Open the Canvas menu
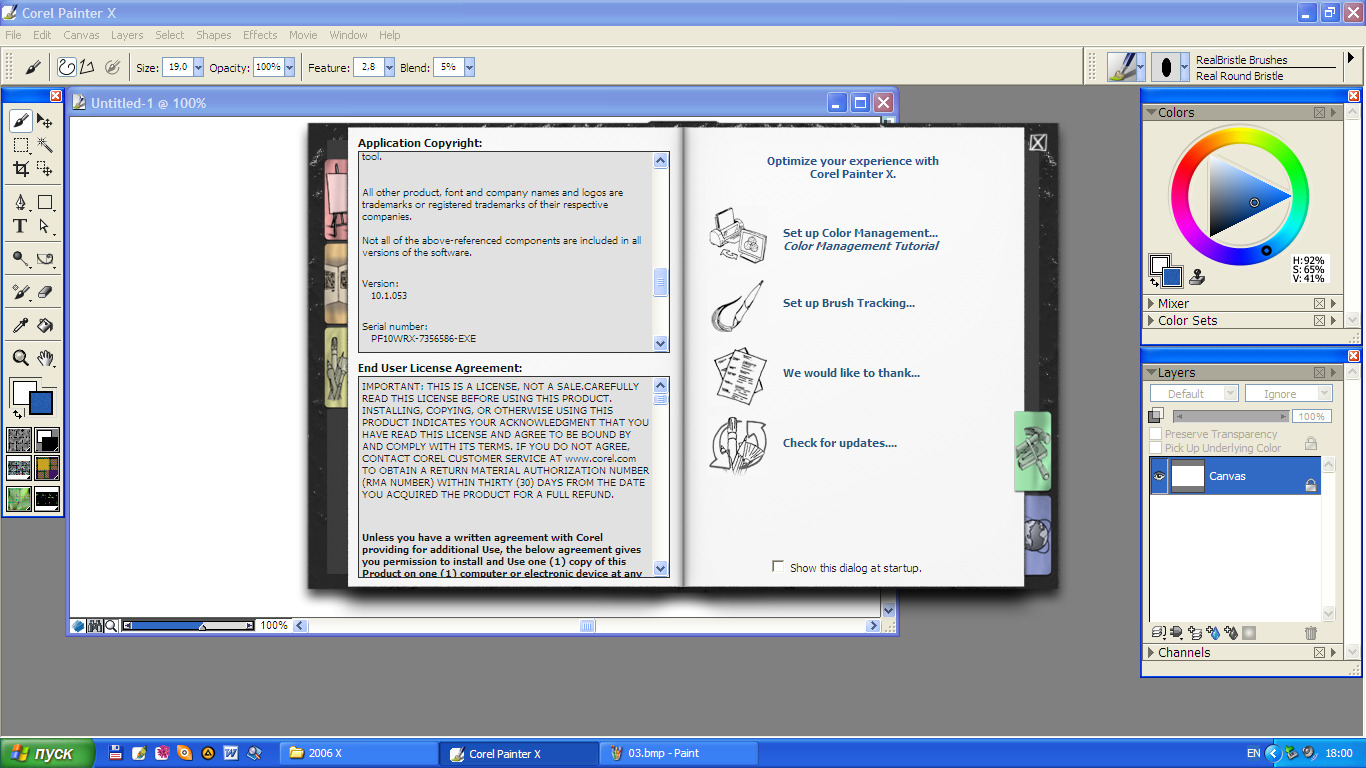 click(x=81, y=35)
